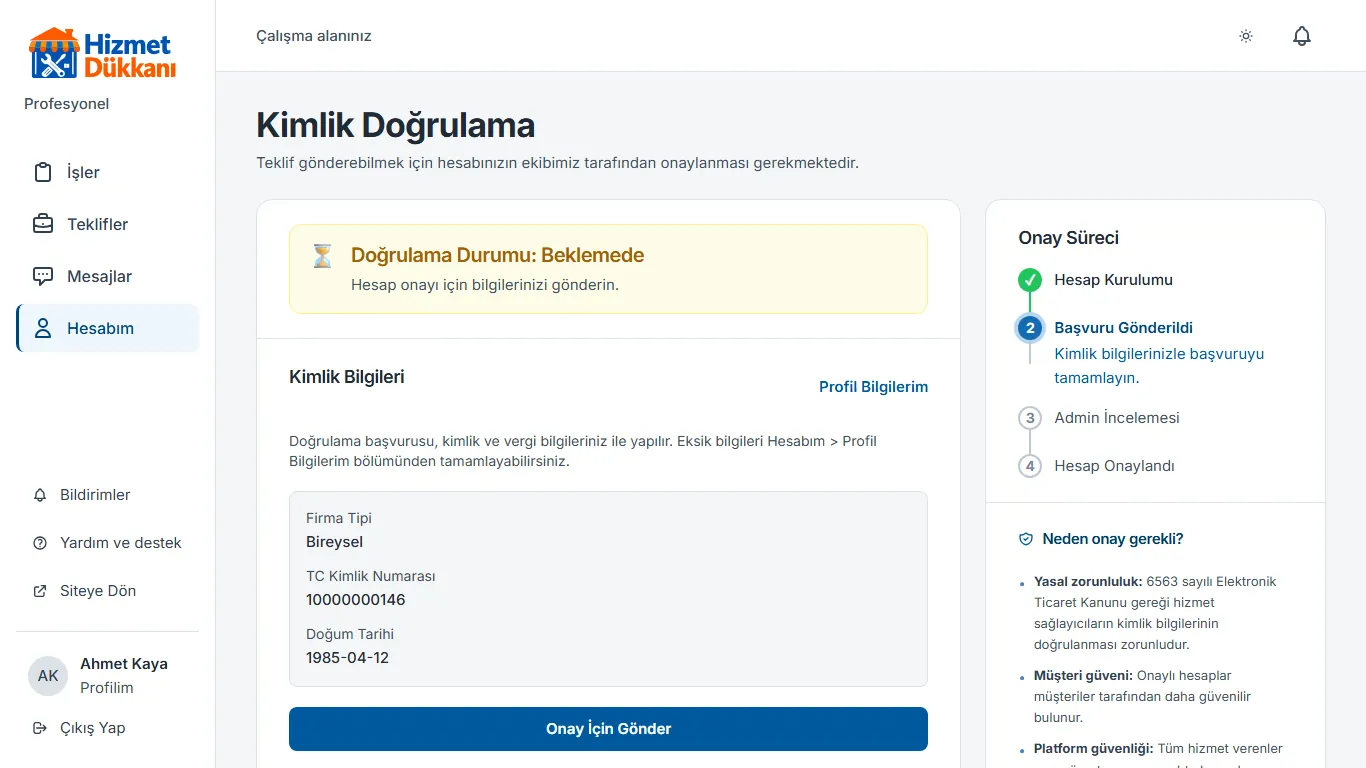Open the İşler menu item
1366x768 pixels.
pos(108,172)
